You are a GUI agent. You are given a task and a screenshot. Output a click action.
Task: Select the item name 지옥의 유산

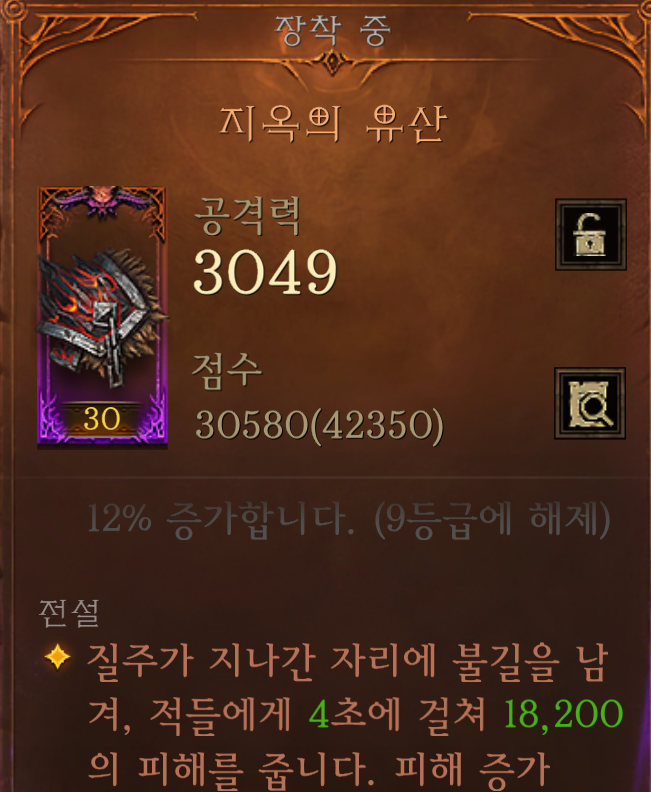point(333,123)
